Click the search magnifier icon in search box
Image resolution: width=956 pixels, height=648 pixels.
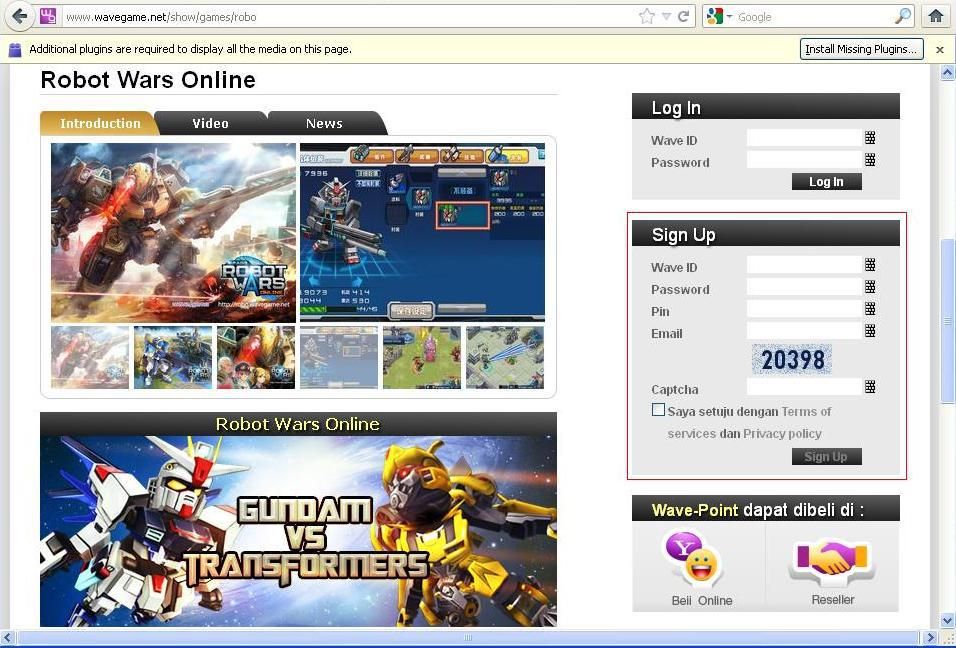[x=903, y=16]
